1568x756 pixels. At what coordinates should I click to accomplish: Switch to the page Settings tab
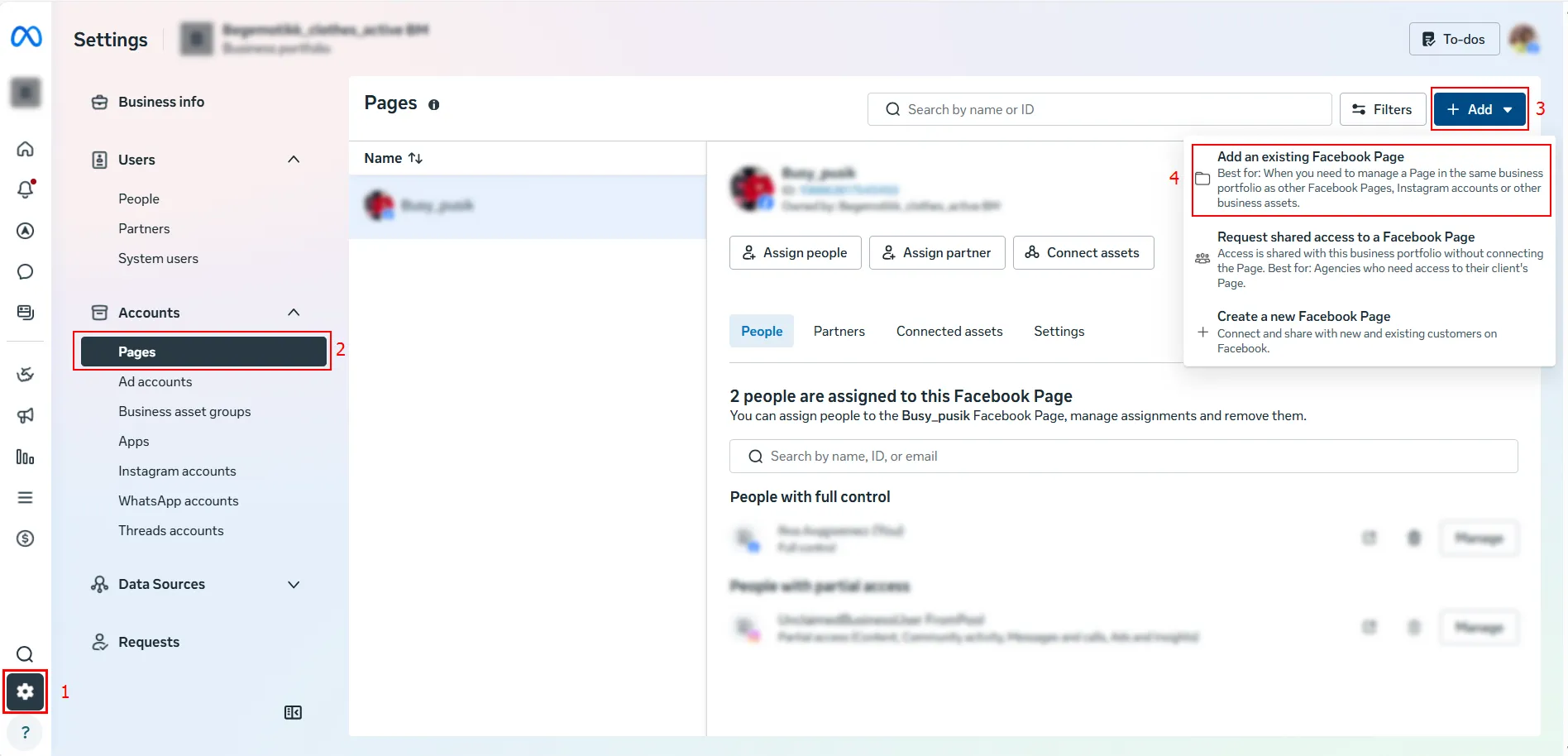[1059, 331]
